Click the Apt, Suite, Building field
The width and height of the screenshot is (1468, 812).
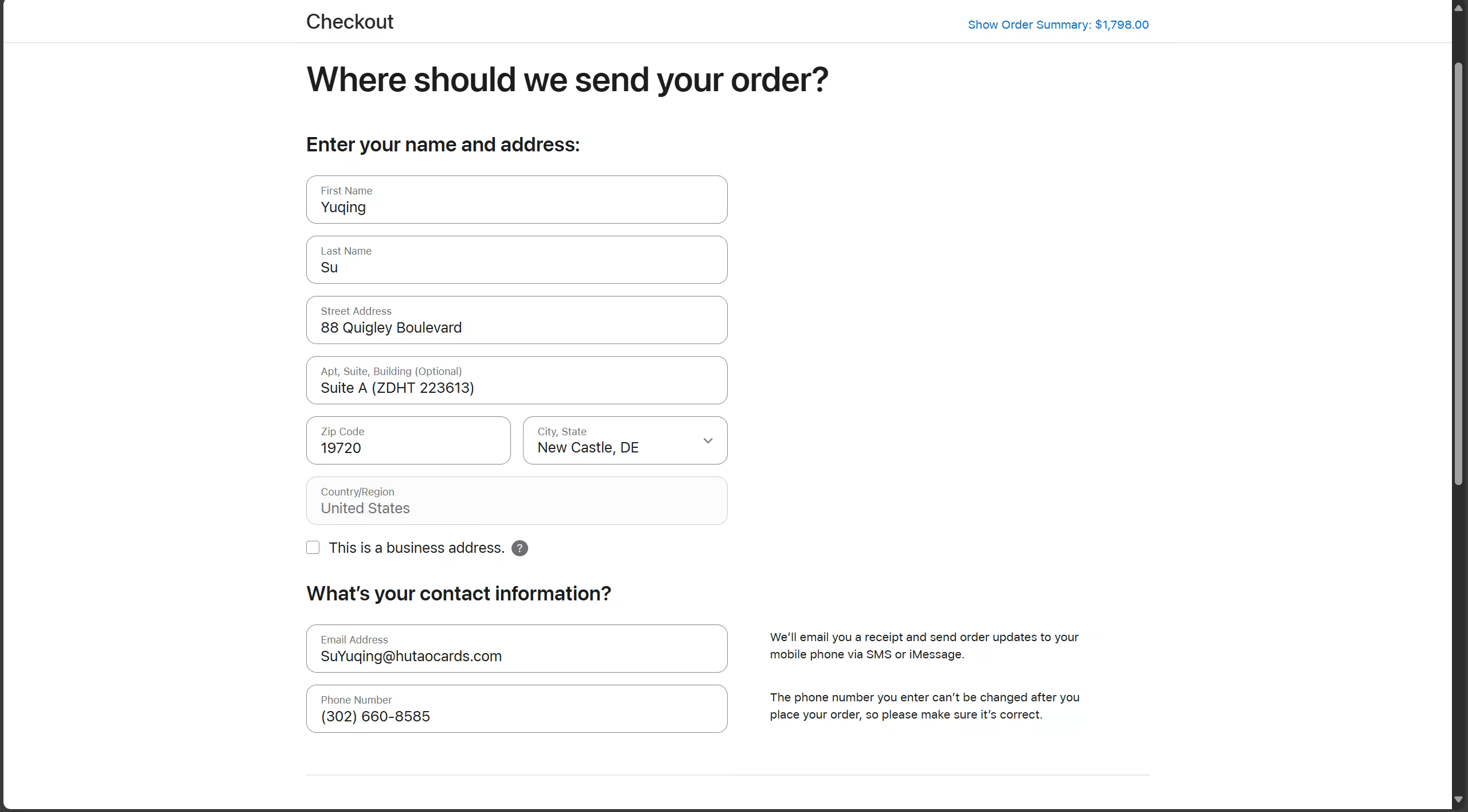[516, 381]
